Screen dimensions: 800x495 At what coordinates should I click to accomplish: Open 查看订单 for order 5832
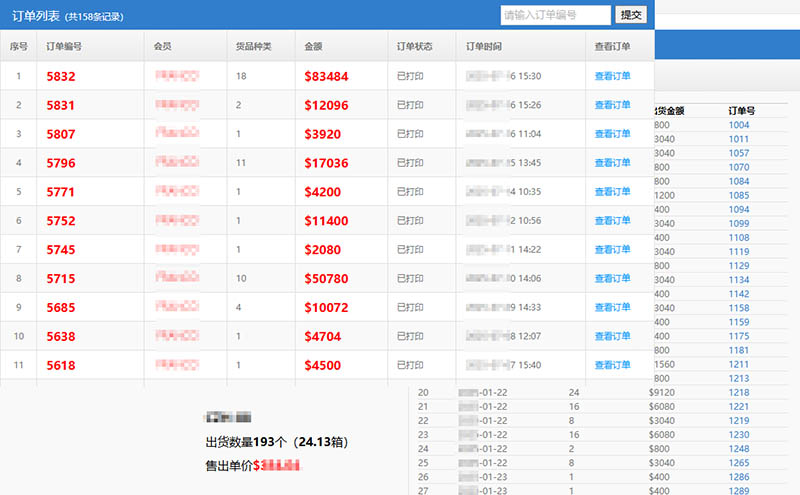[x=612, y=76]
